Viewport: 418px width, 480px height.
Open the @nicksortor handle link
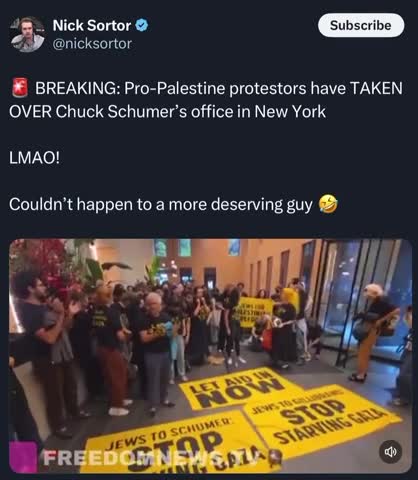tap(92, 44)
